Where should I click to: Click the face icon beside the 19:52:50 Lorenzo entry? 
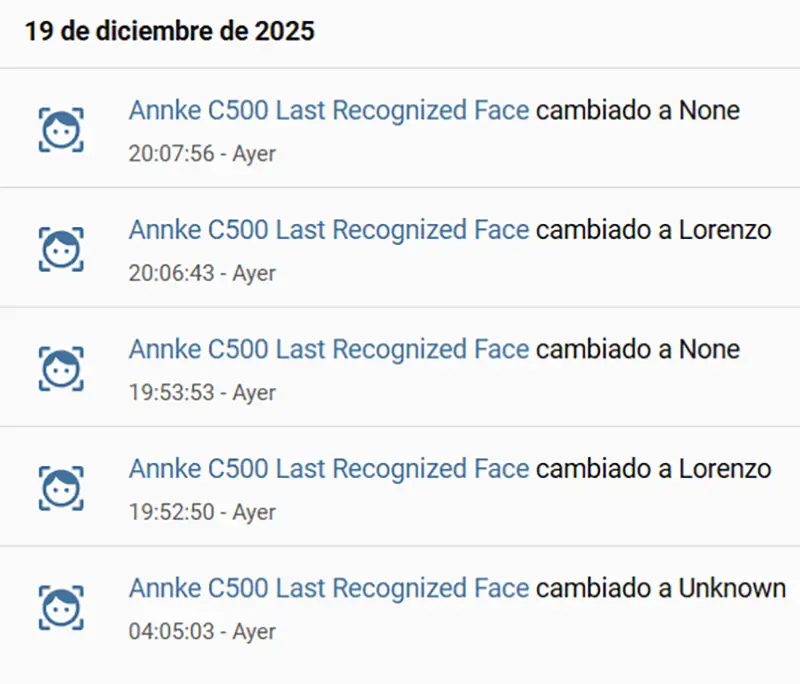pyautogui.click(x=62, y=485)
